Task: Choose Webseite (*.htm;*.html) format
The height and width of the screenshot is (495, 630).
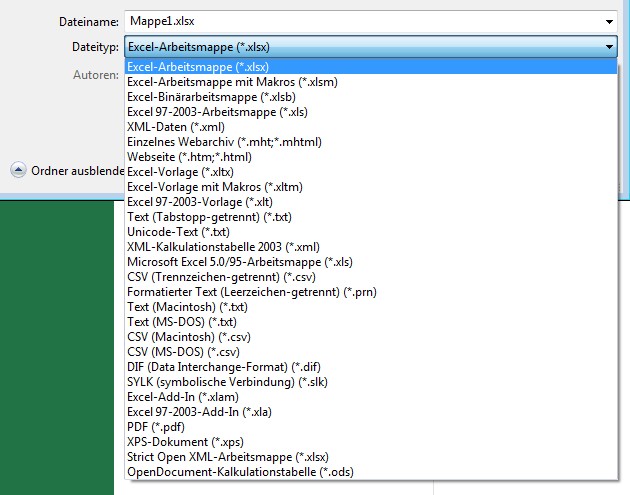Action: pyautogui.click(x=371, y=157)
